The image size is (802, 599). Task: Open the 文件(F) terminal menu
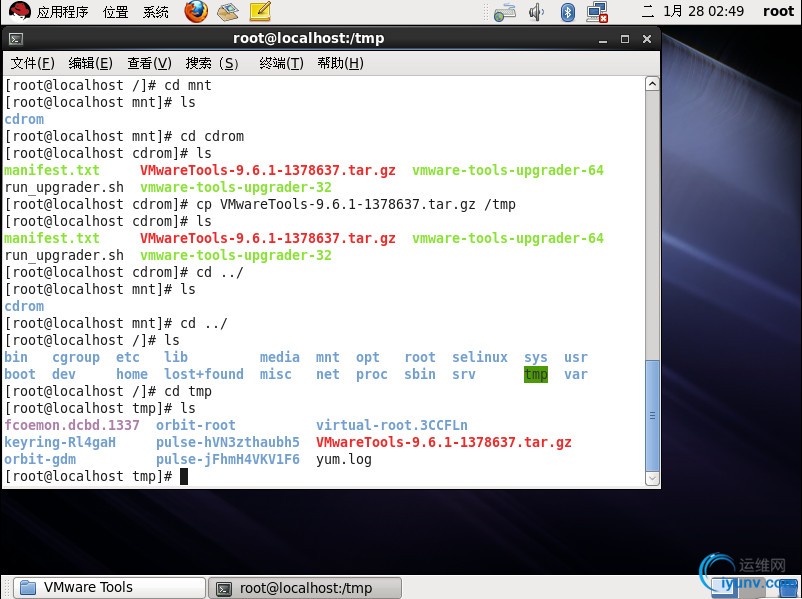tap(32, 63)
